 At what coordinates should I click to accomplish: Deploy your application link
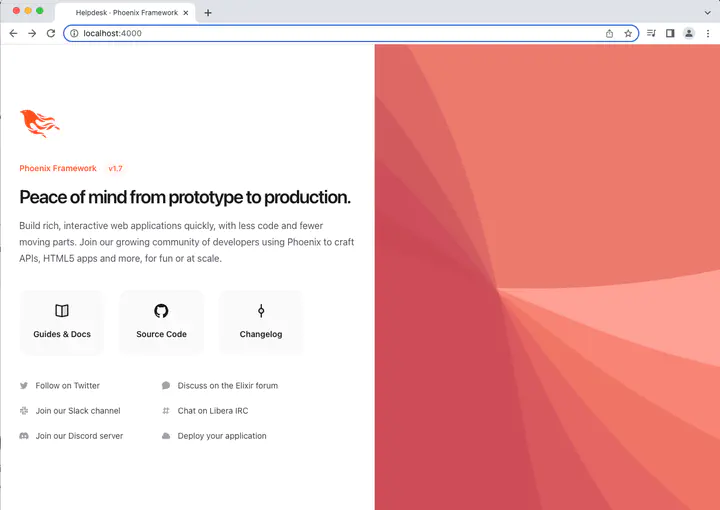pos(222,436)
